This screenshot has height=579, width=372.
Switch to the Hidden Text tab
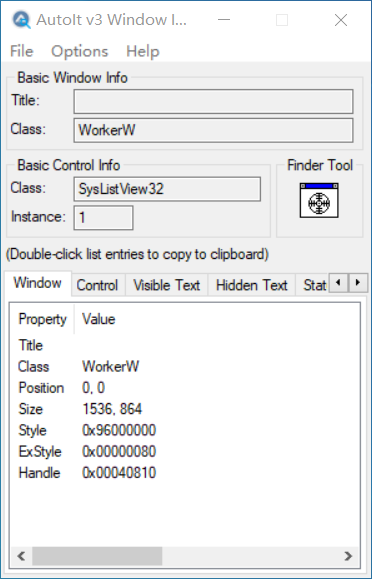tap(252, 285)
